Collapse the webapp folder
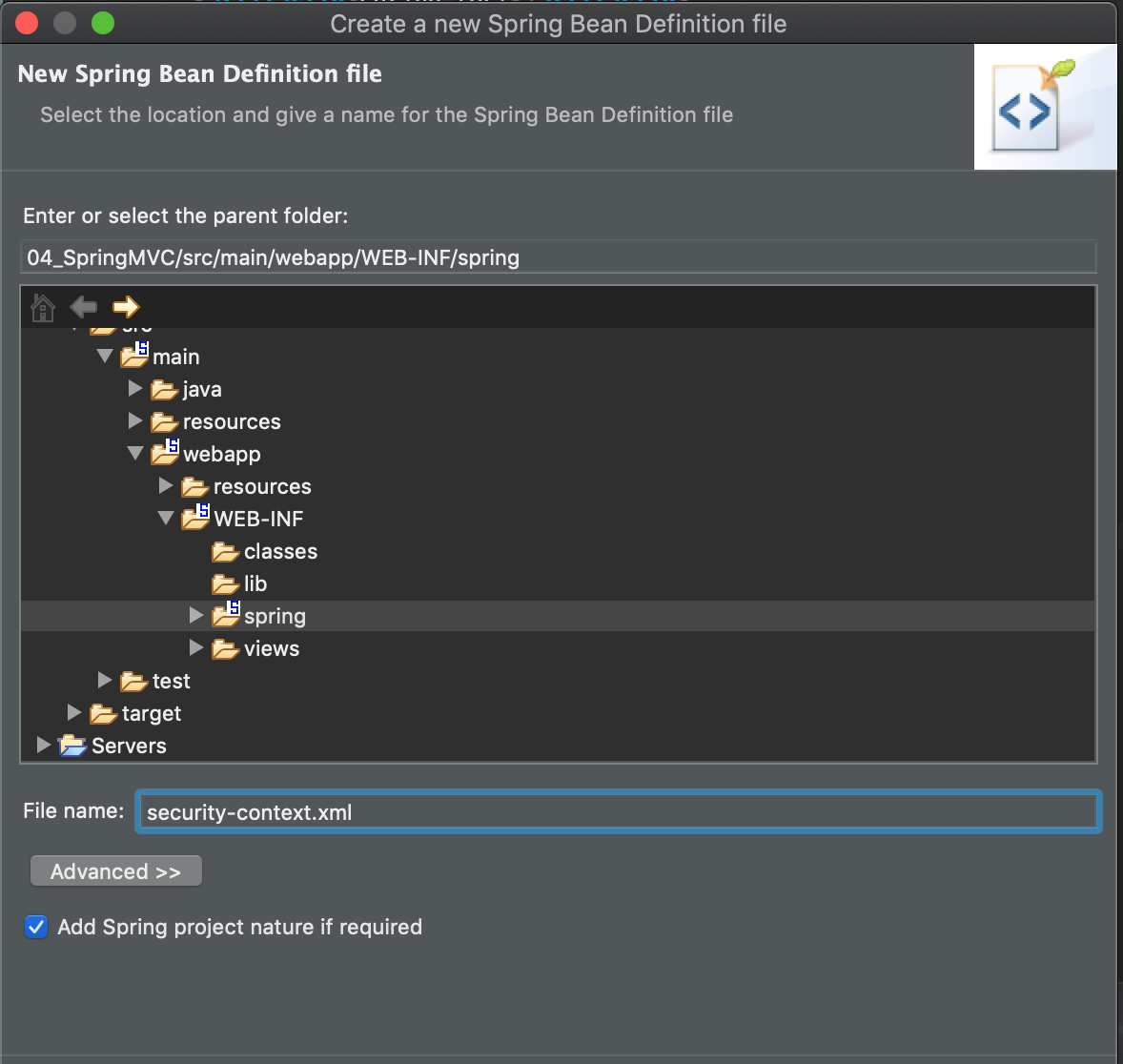The width and height of the screenshot is (1123, 1064). (135, 454)
